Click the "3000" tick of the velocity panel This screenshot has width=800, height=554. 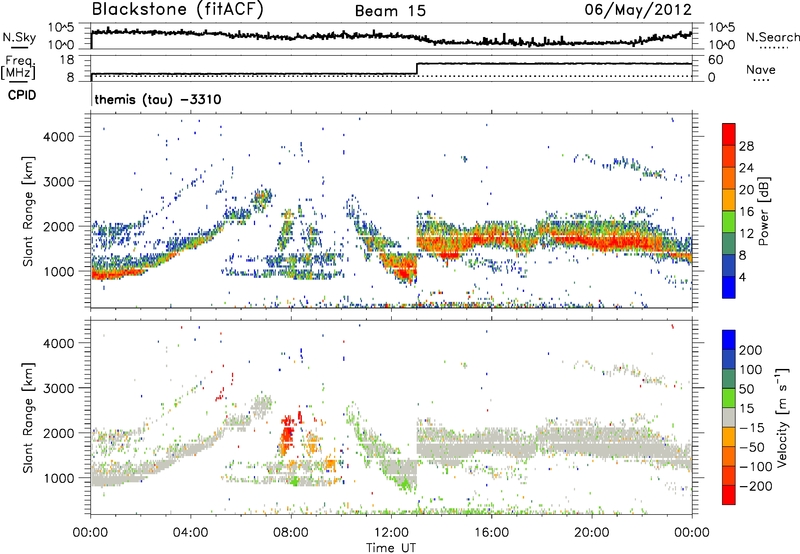click(59, 388)
